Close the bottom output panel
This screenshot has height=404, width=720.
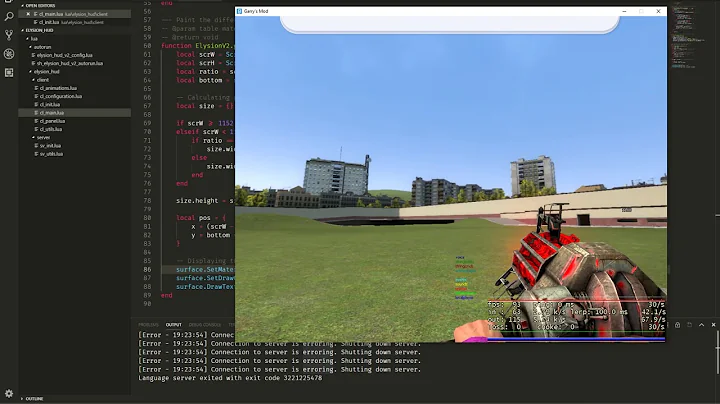713,325
